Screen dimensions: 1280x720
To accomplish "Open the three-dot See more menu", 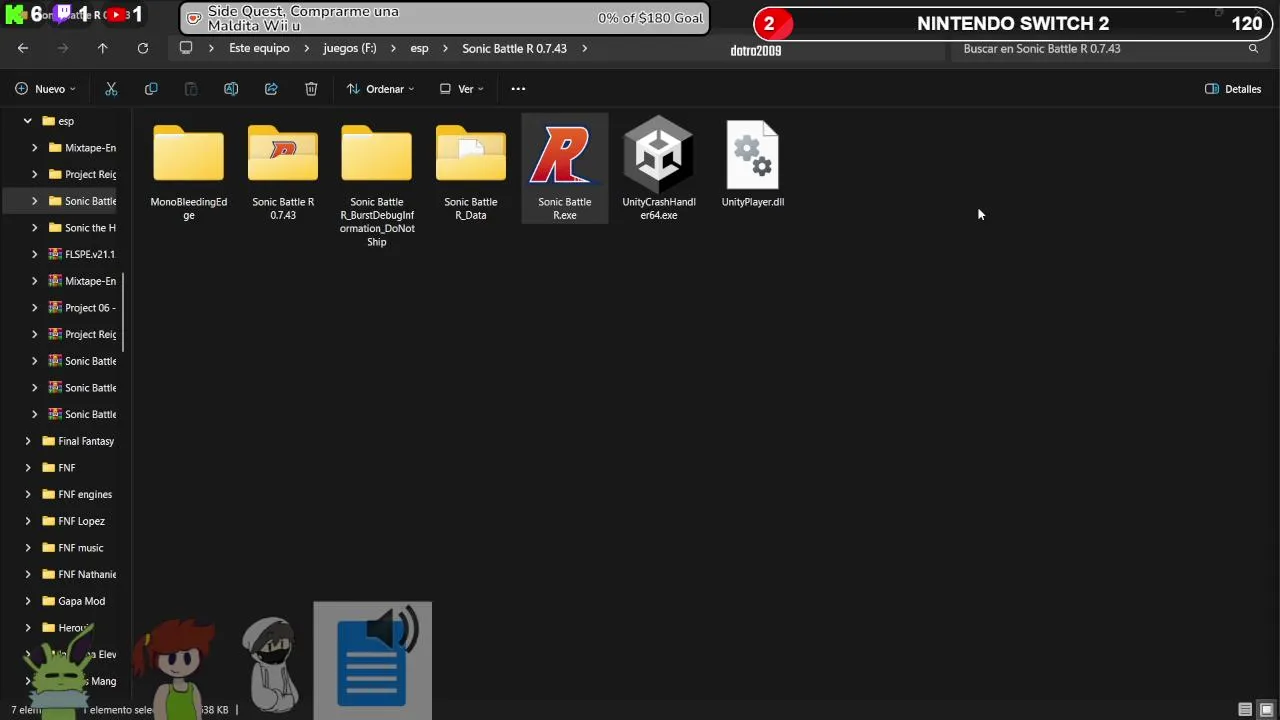I will (x=518, y=89).
